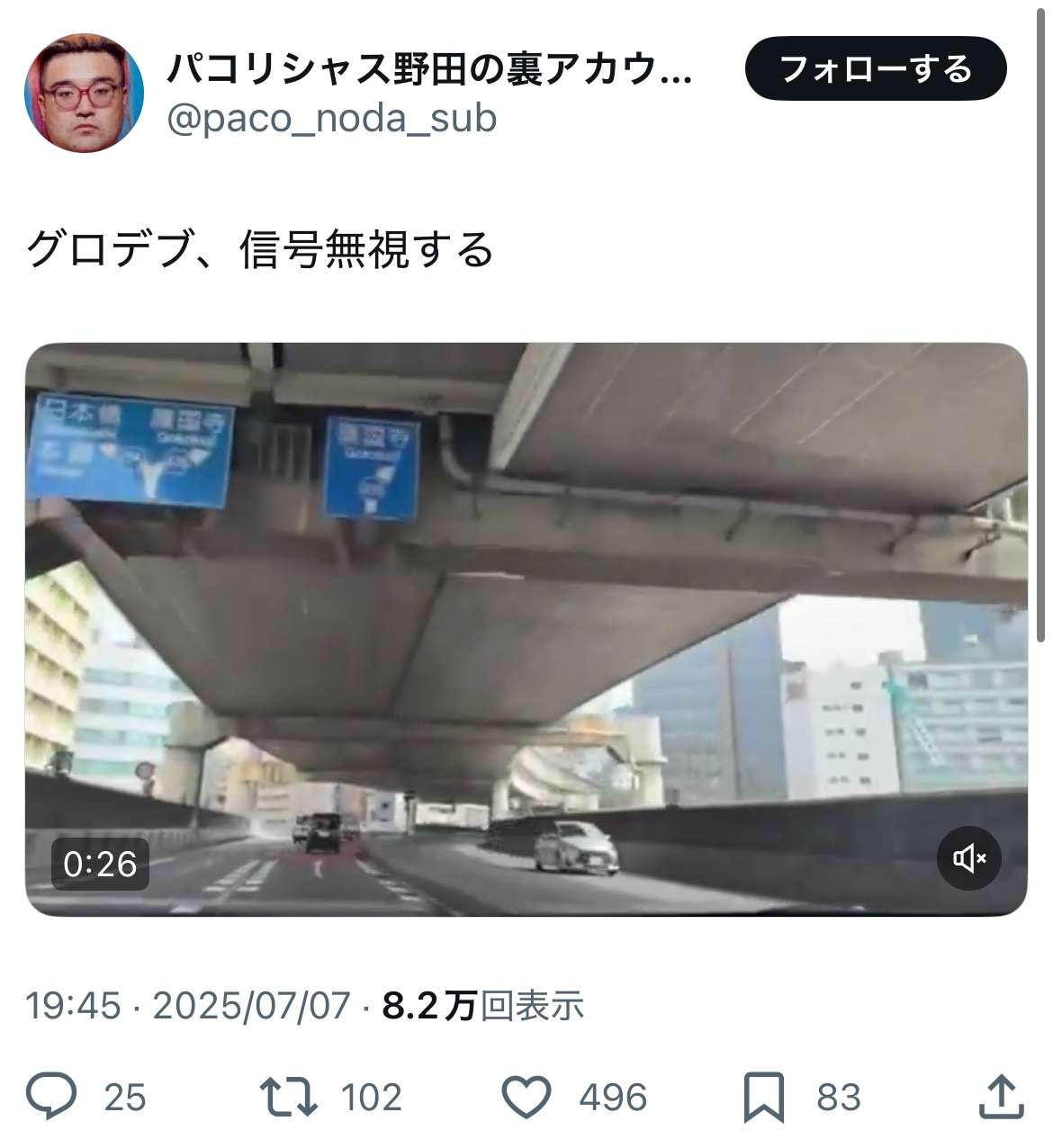Click the 83 bookmarks count
1053x1148 pixels.
click(x=839, y=1098)
